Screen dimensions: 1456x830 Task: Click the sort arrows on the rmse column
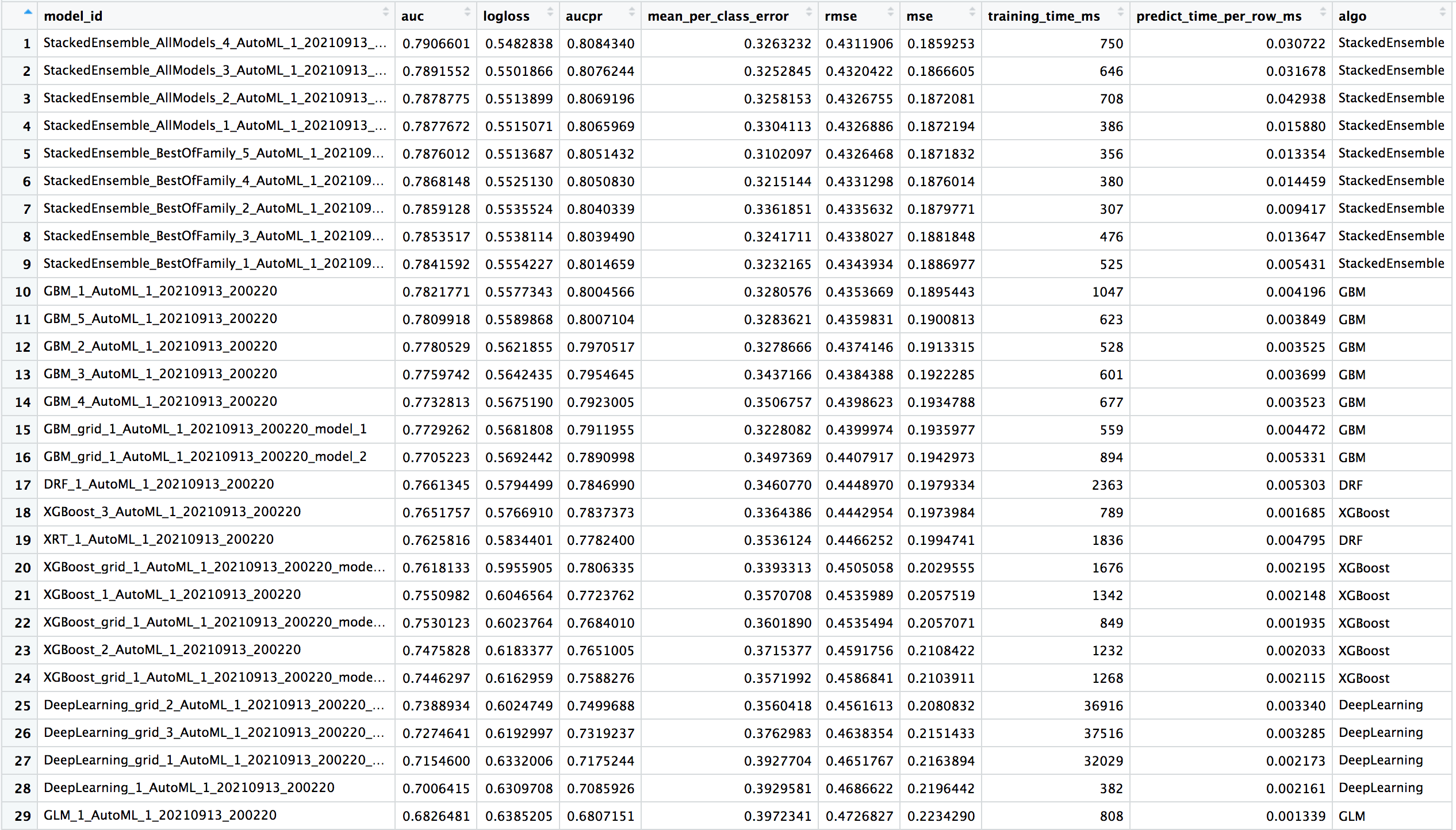[x=891, y=11]
